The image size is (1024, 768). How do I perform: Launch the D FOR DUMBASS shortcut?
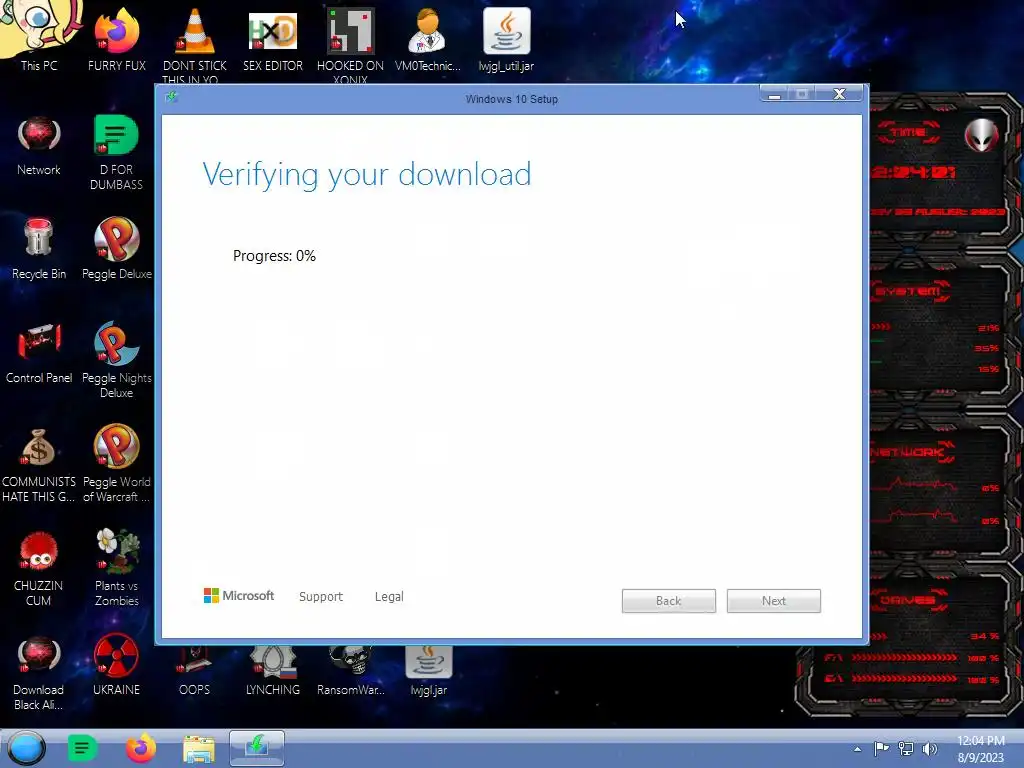click(x=116, y=152)
